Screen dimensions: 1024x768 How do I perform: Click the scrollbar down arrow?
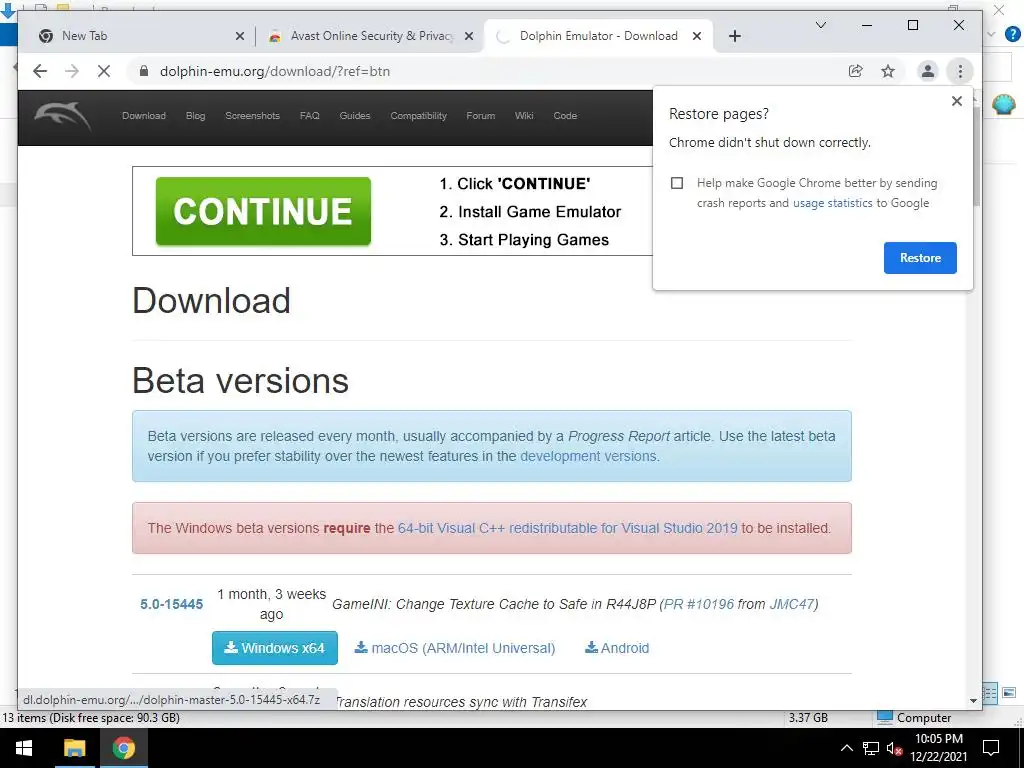(974, 701)
